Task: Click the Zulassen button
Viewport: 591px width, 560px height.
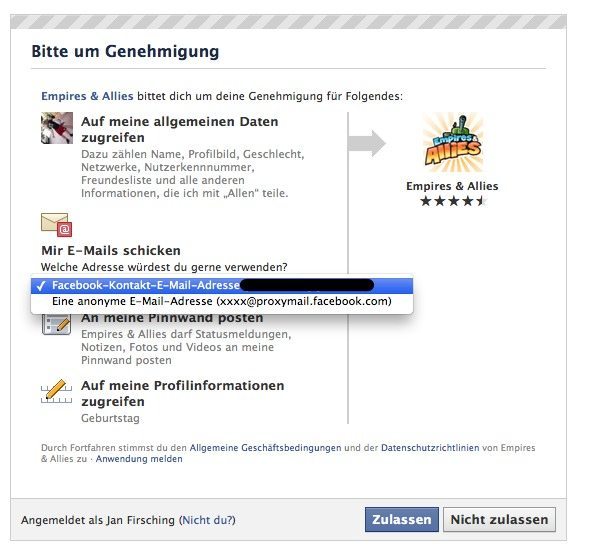Action: point(402,520)
